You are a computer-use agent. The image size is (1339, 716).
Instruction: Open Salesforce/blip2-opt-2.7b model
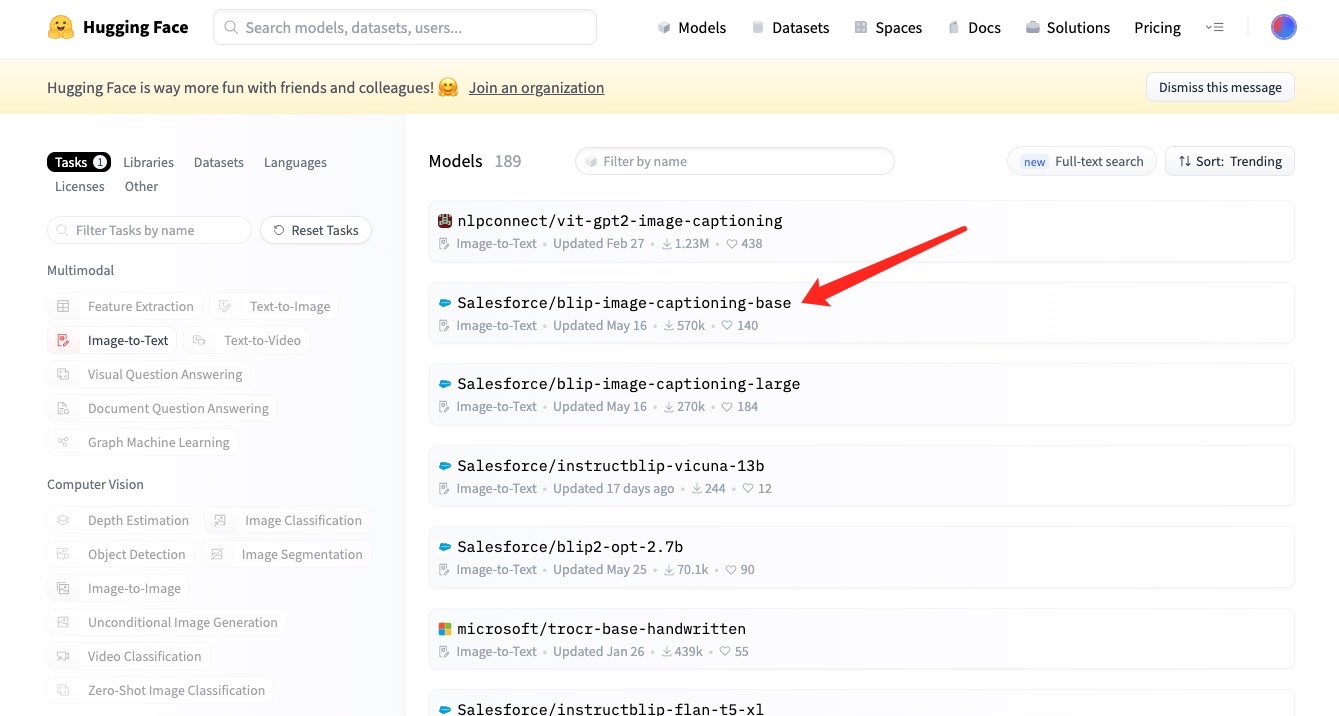[x=861, y=557]
